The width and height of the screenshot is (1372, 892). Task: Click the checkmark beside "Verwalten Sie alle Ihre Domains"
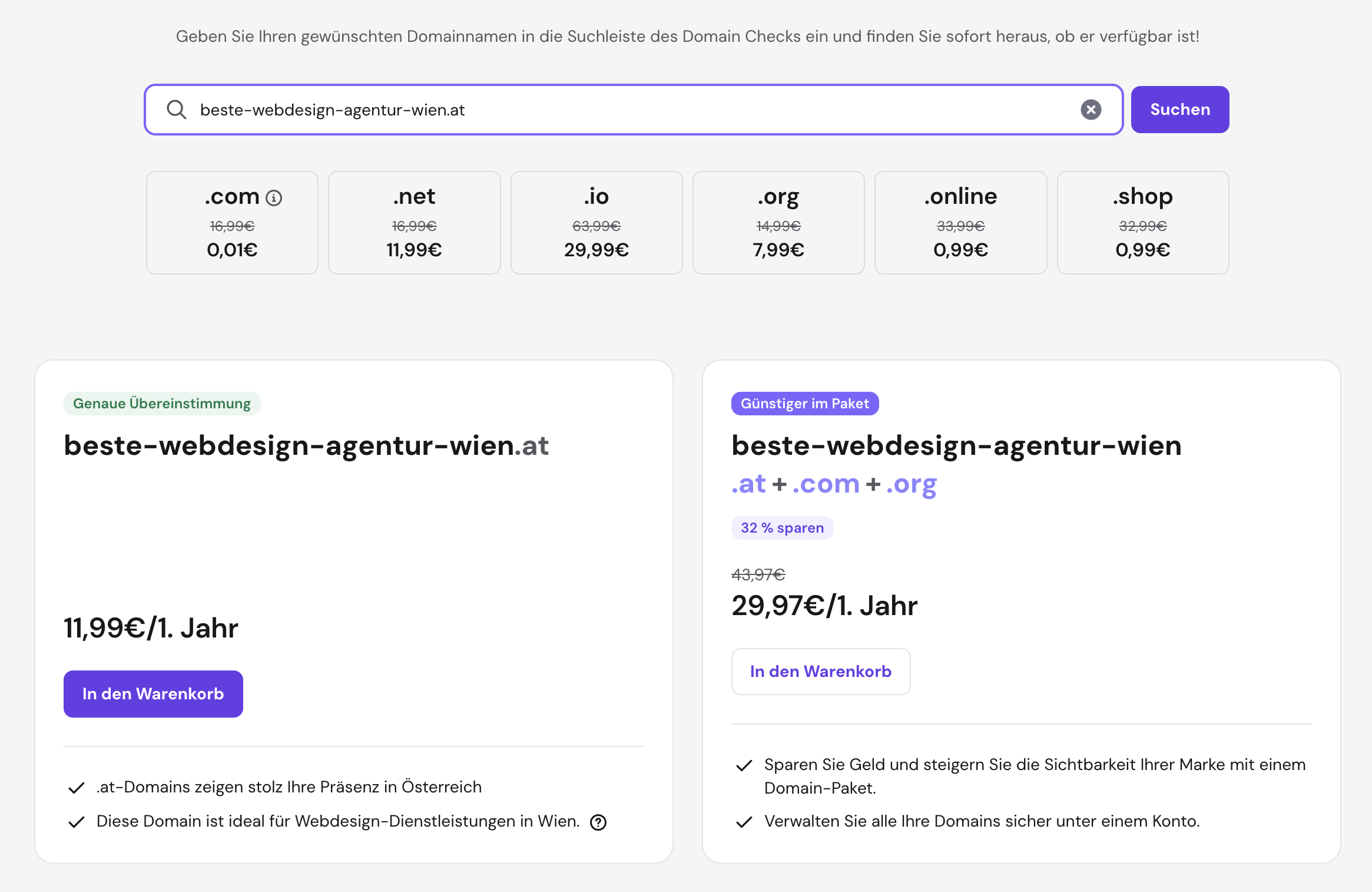[x=745, y=821]
